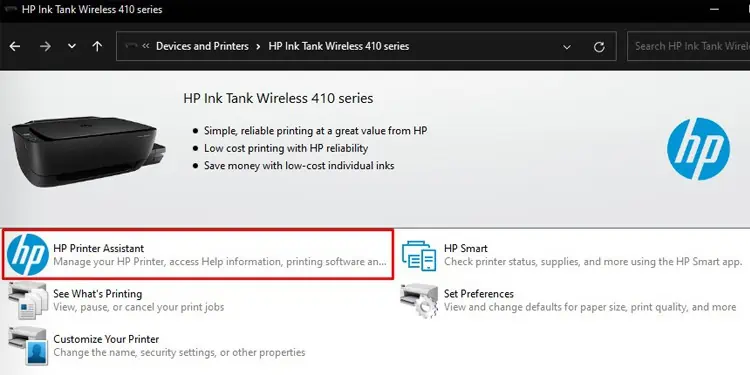Open the recent locations dropdown chevron

tap(72, 46)
